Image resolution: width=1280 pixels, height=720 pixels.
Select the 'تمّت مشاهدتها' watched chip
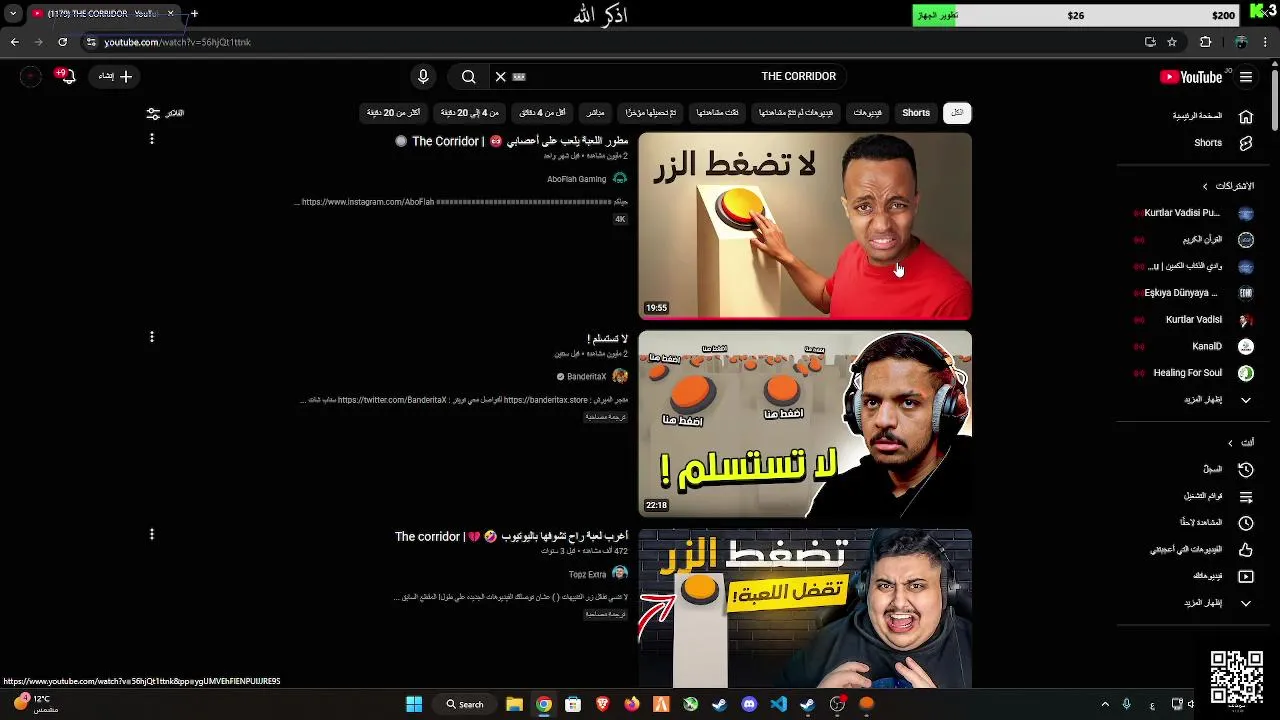tap(717, 113)
